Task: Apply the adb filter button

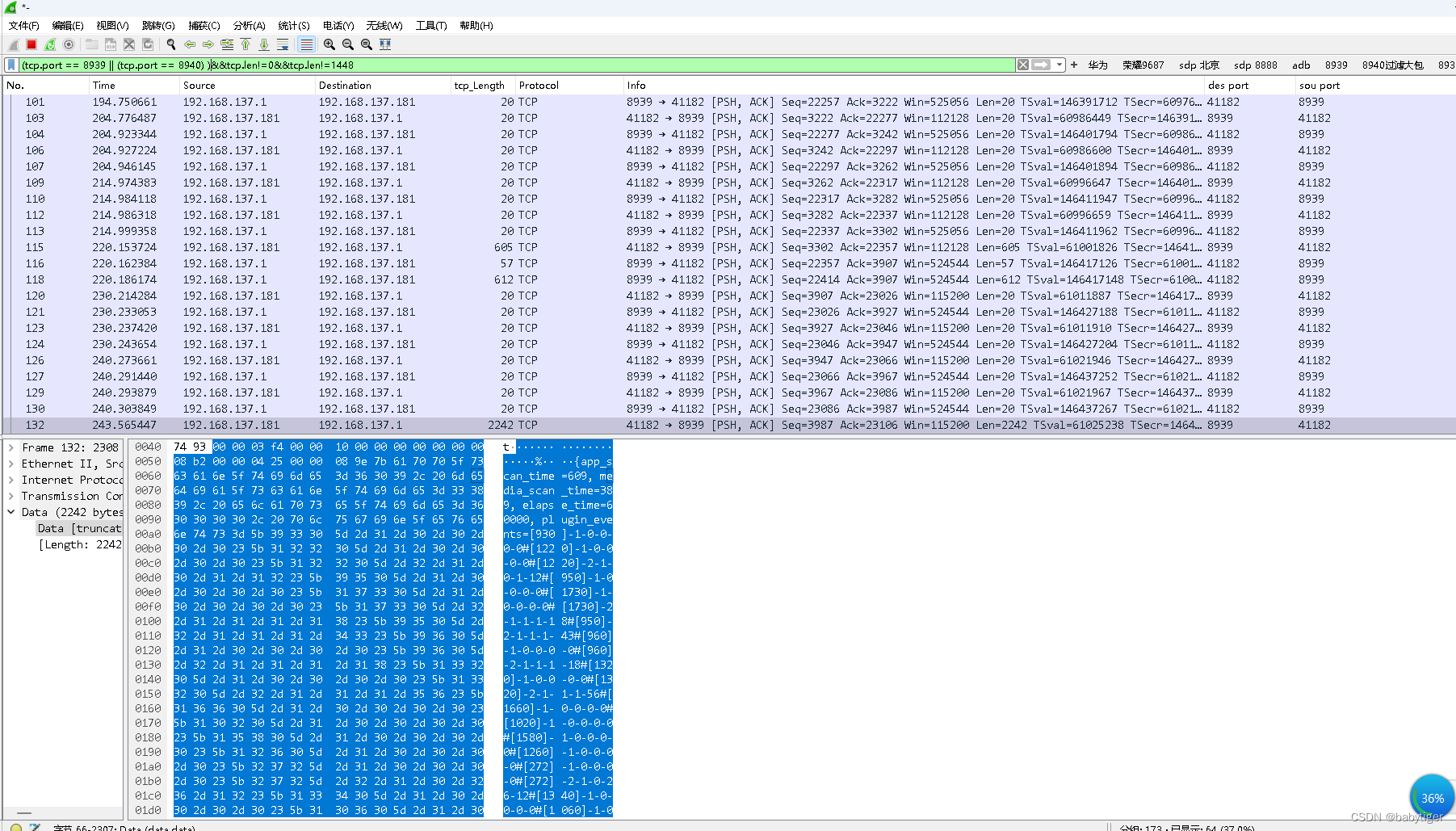Action: click(1301, 65)
